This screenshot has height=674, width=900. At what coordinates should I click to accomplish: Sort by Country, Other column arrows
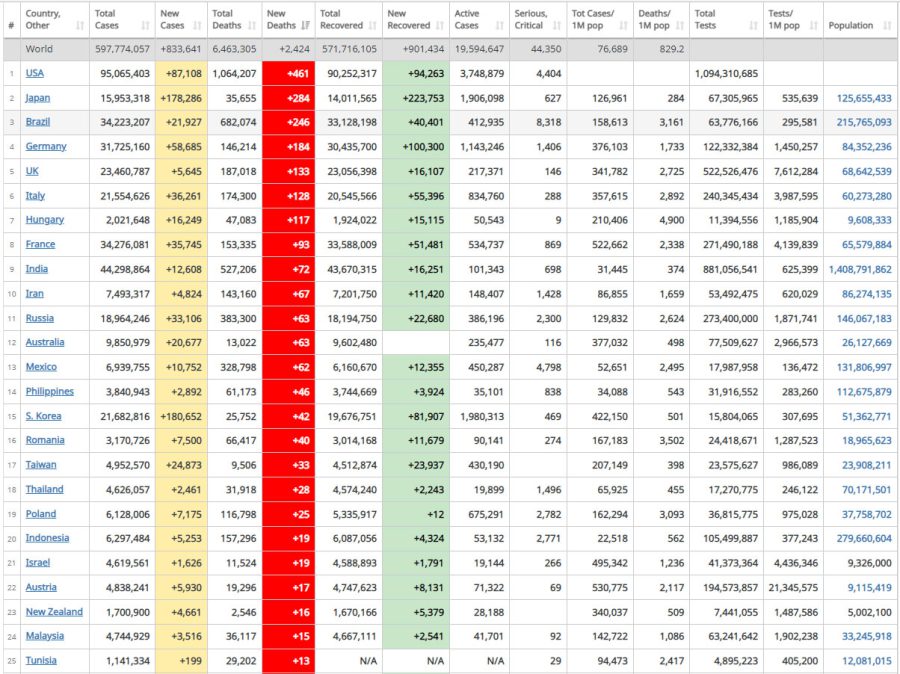pos(80,25)
